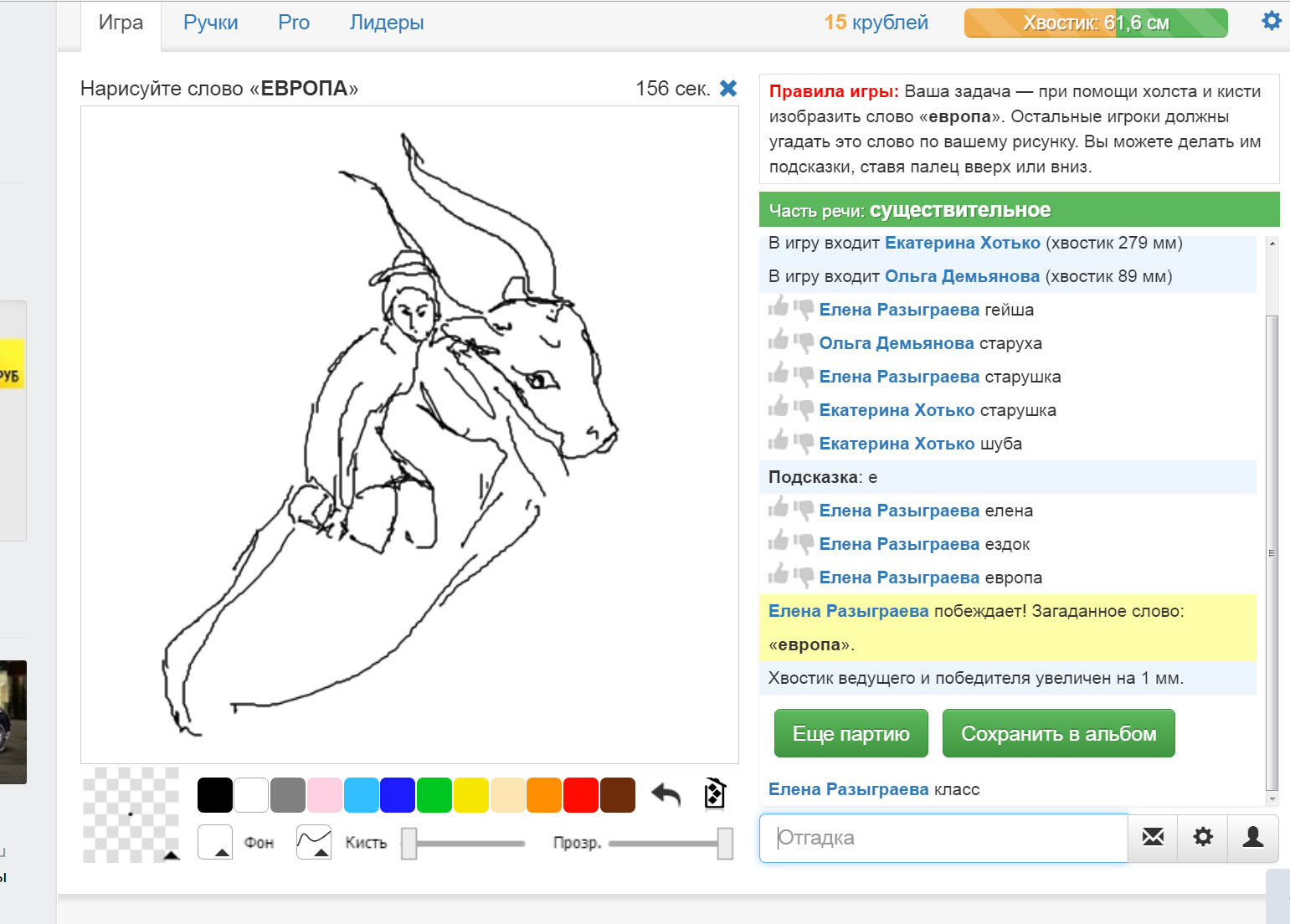Screen dimensions: 1290x924
Task: Thumbs down the guess «европа»
Action: [x=804, y=578]
